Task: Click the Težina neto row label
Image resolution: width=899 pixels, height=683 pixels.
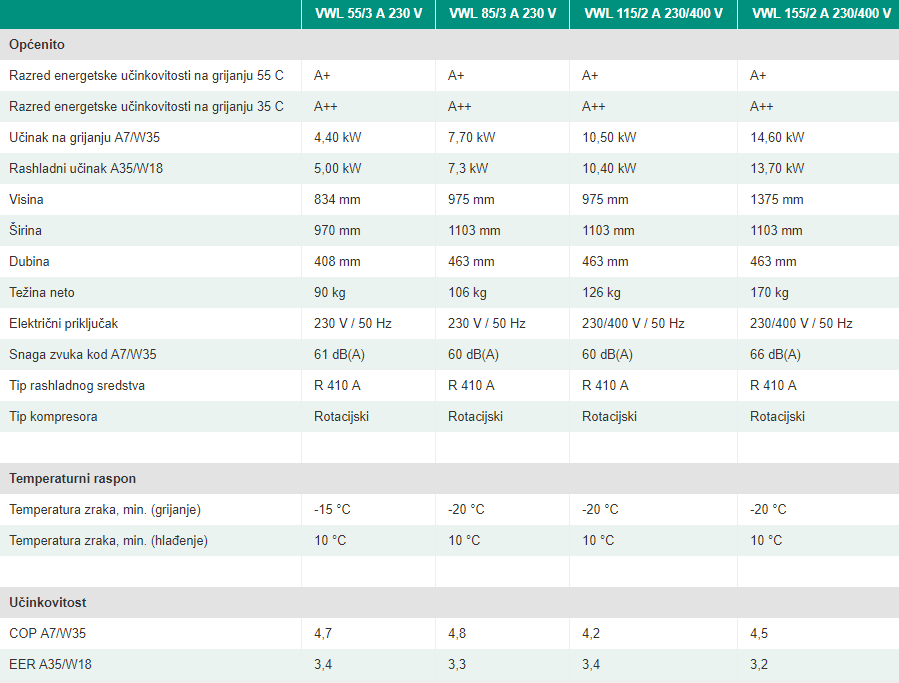Action: click(42, 292)
